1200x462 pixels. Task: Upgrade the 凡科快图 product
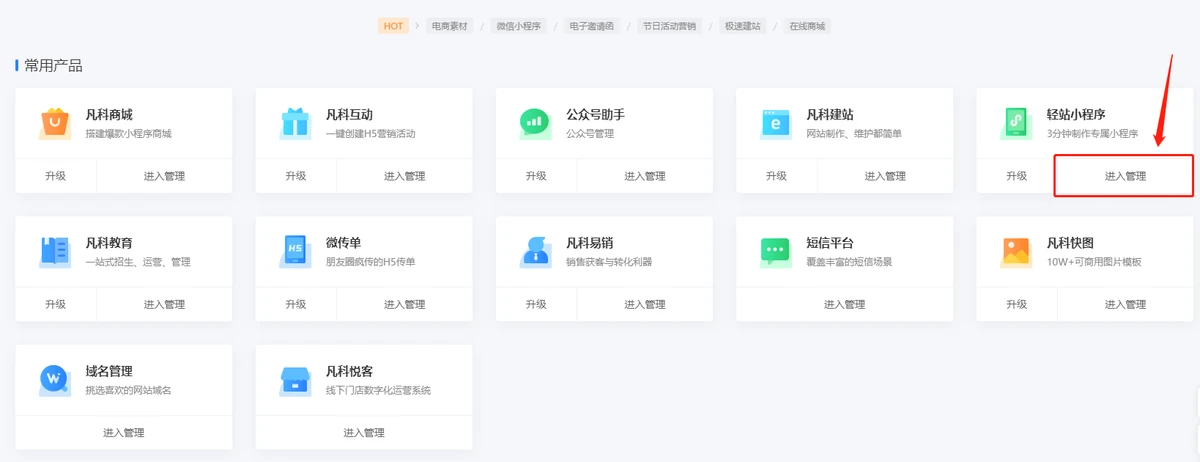click(x=1016, y=304)
